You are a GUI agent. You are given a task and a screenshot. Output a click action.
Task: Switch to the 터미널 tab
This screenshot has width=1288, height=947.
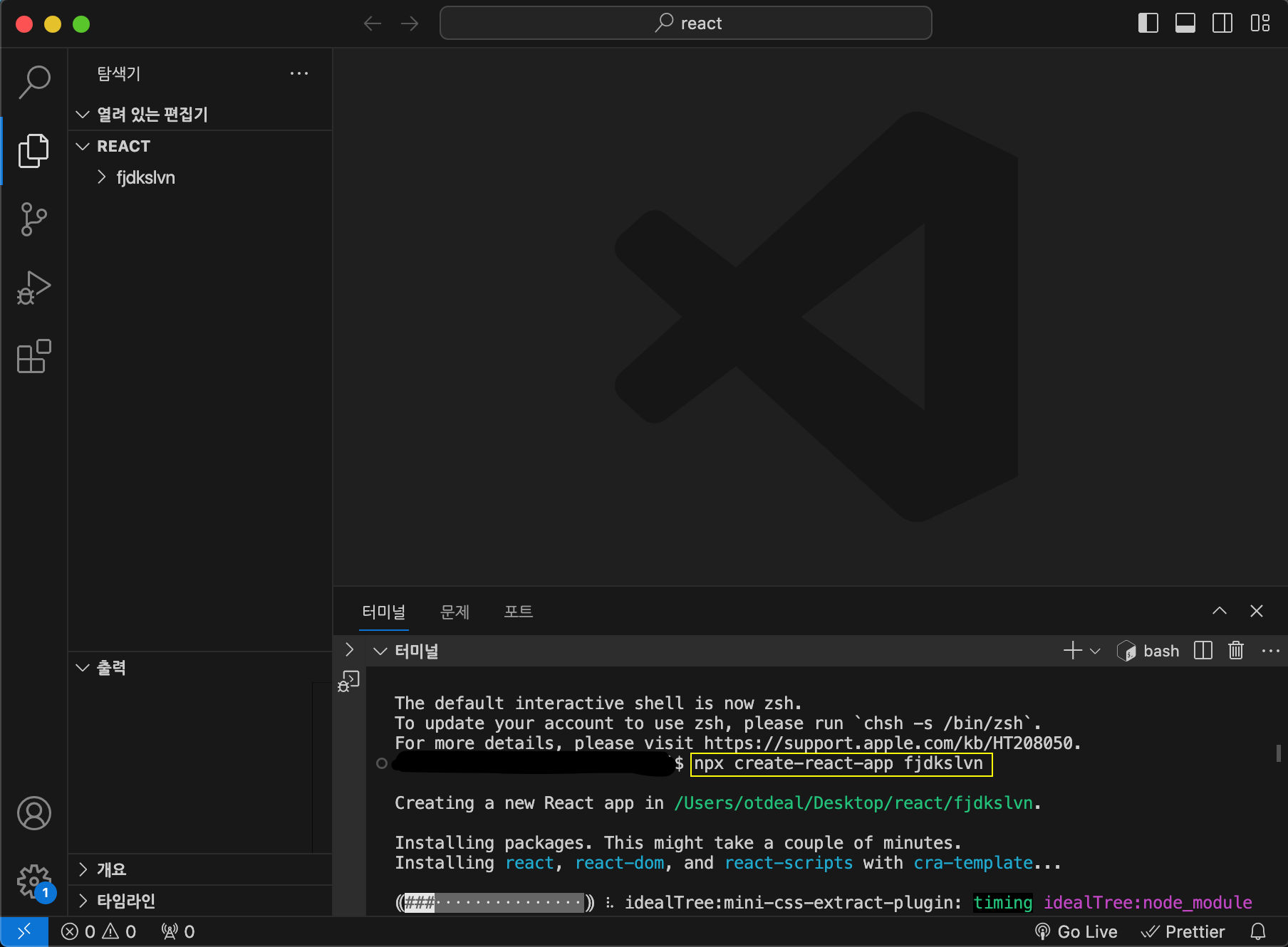coord(383,612)
